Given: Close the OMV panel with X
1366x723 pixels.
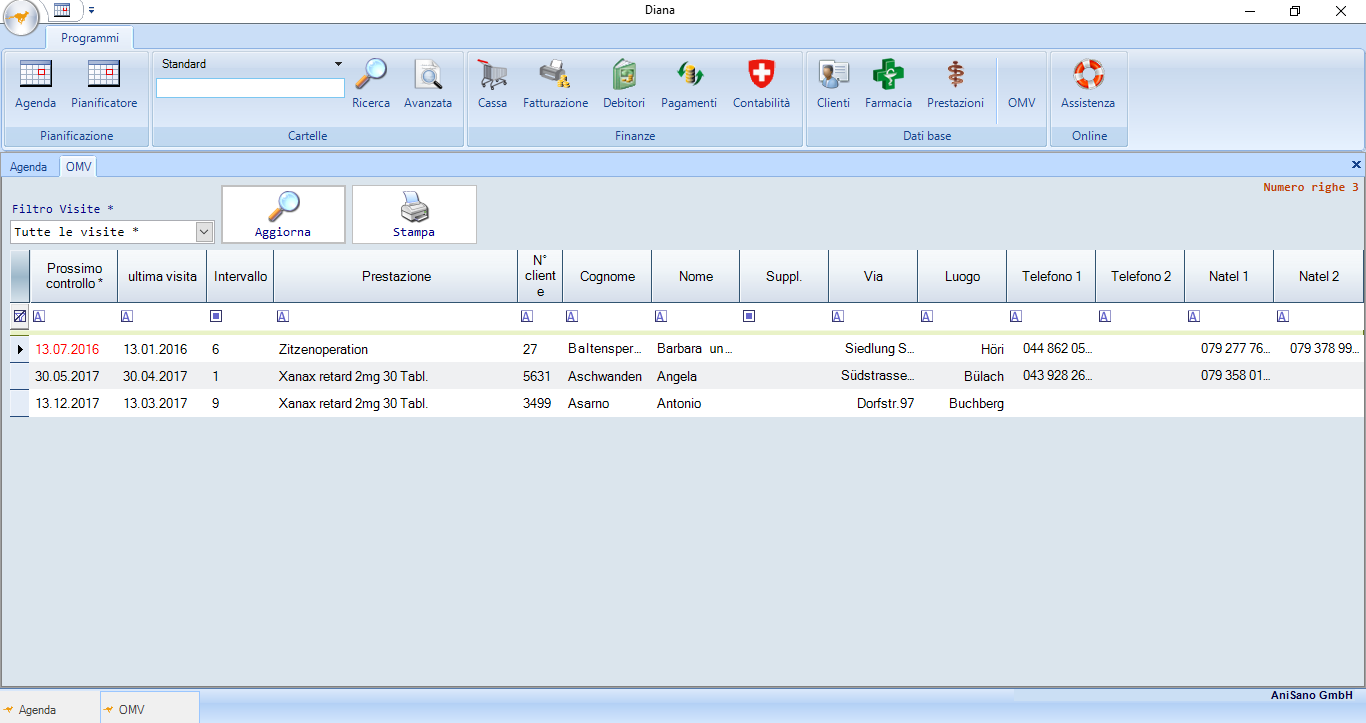Looking at the screenshot, I should tap(1356, 164).
